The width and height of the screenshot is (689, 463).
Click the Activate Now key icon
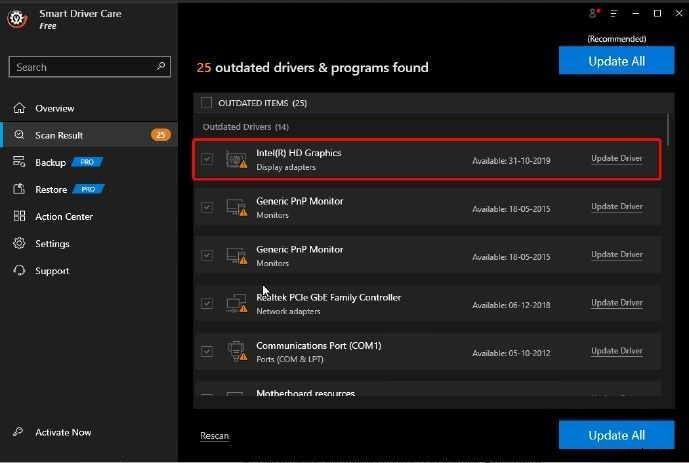18,431
